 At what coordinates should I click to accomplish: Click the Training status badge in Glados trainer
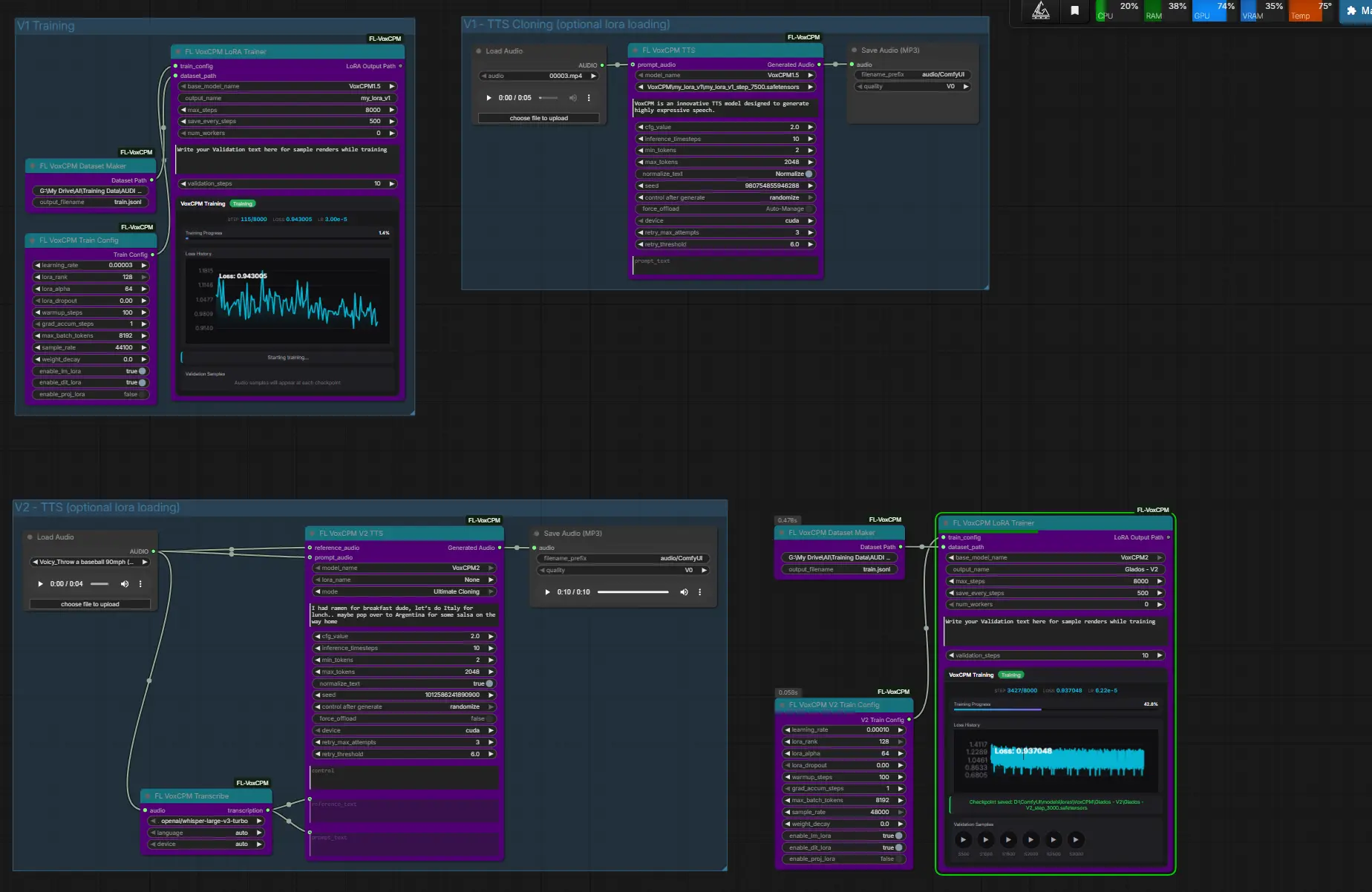point(1011,675)
